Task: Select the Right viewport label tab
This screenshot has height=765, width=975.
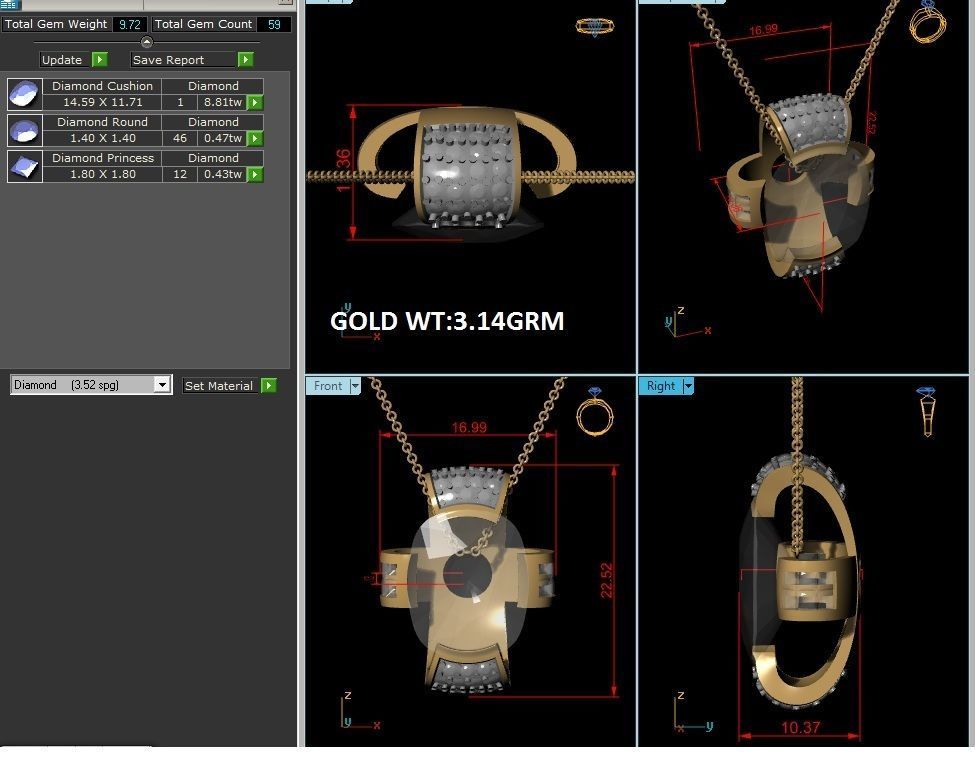Action: pyautogui.click(x=660, y=386)
